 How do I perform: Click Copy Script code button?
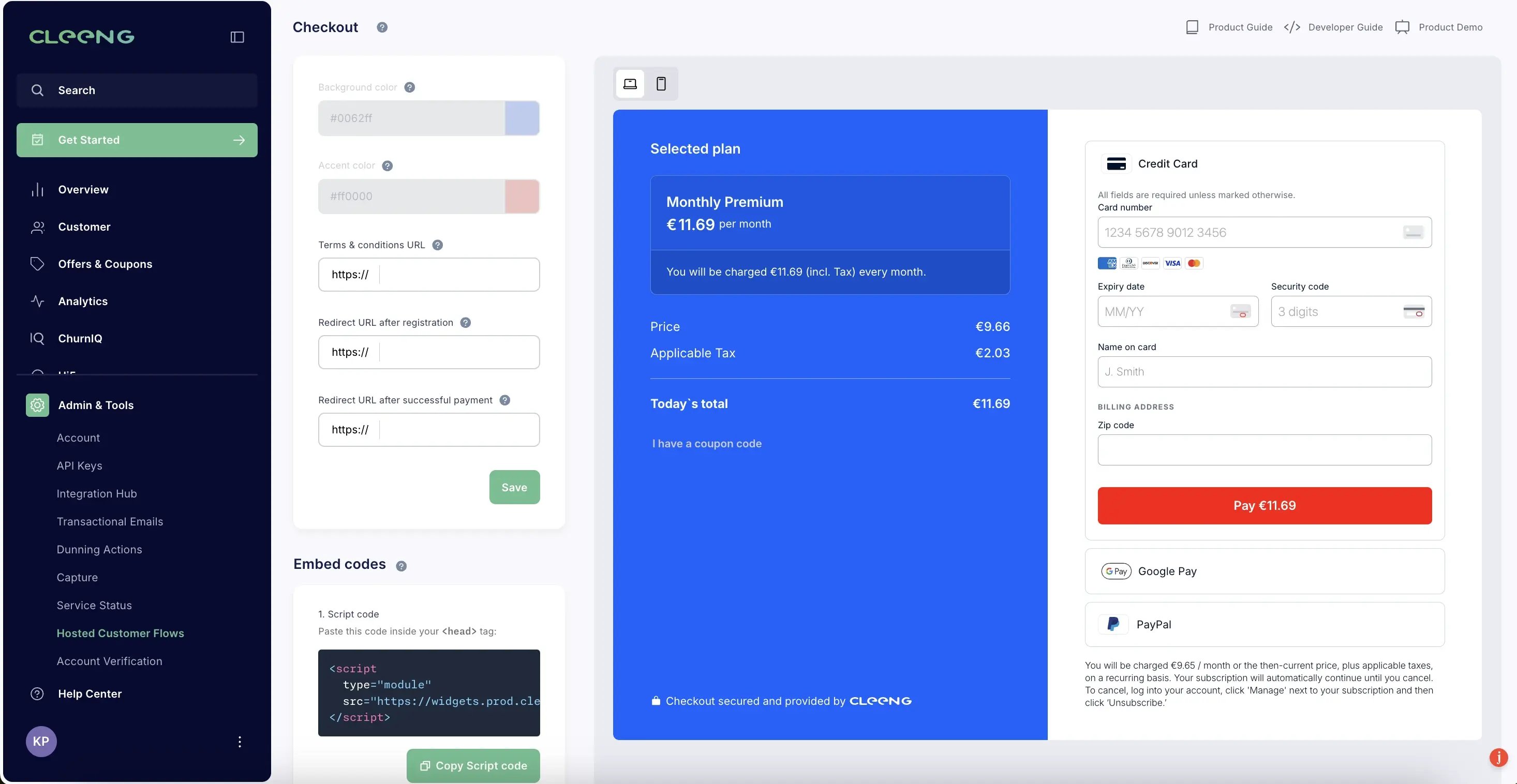coord(473,766)
